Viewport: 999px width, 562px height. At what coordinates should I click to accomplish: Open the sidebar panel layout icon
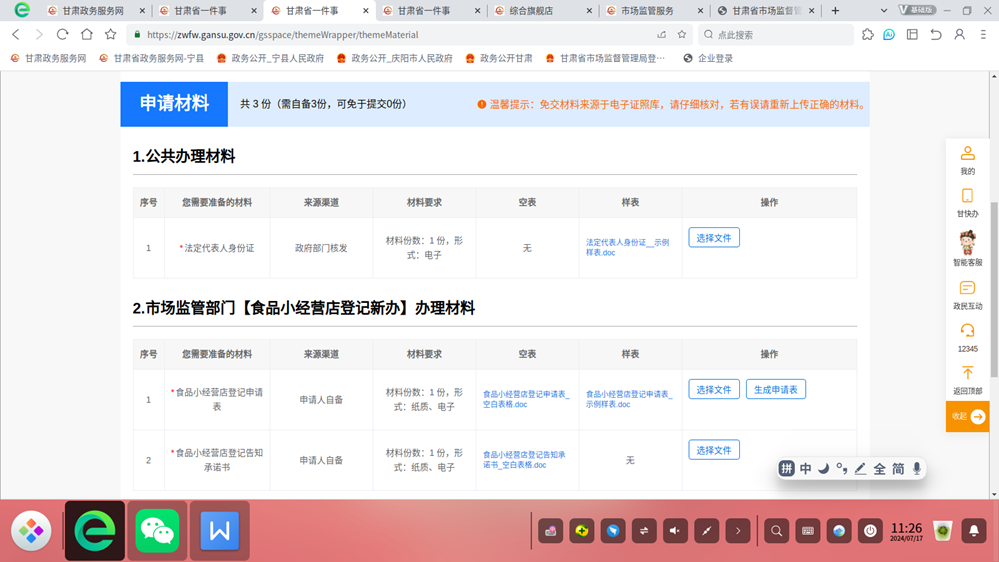[912, 34]
